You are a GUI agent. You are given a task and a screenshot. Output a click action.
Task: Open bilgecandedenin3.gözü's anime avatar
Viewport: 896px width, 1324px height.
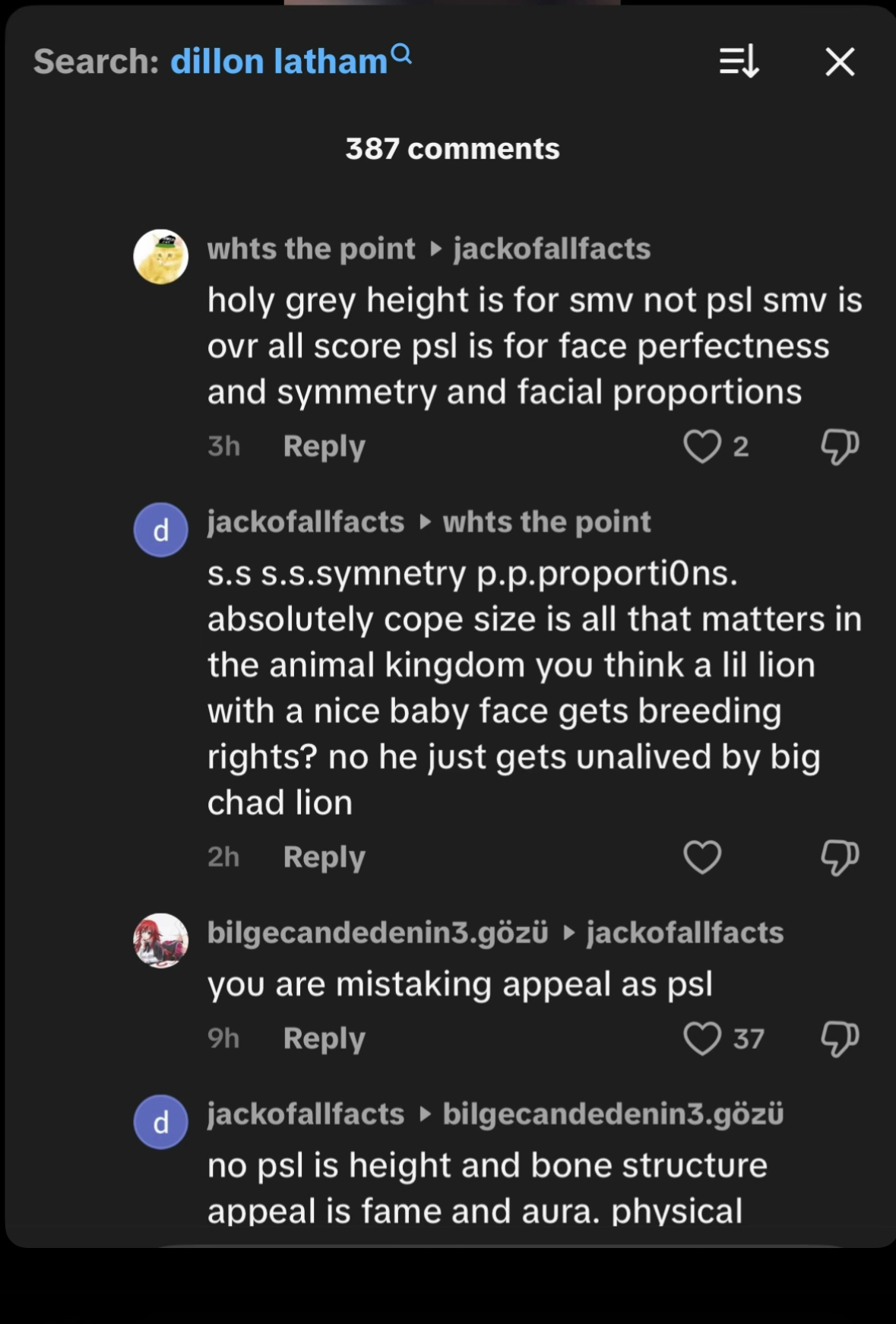coord(161,940)
